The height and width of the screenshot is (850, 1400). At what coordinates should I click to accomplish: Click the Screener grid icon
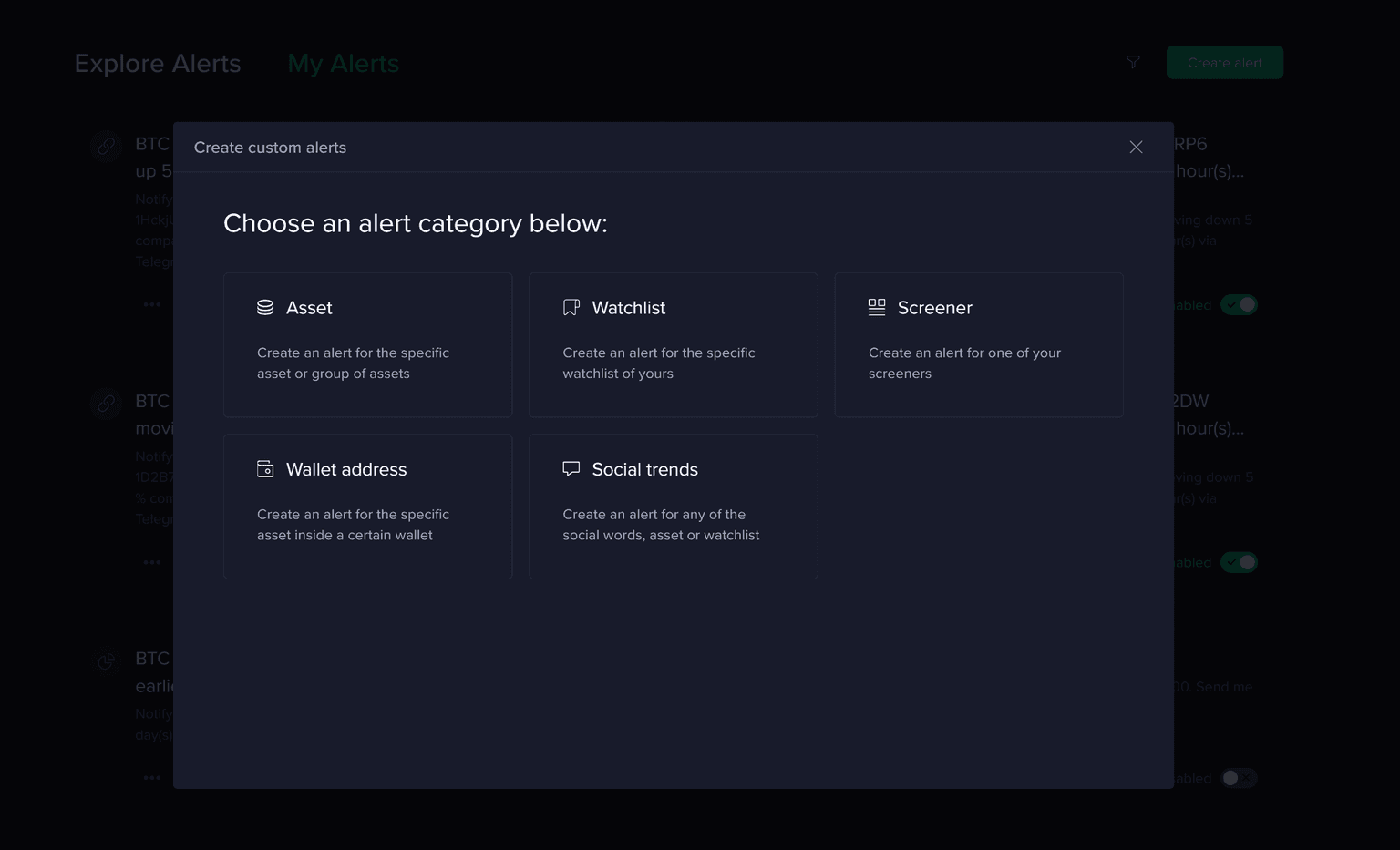(x=877, y=308)
